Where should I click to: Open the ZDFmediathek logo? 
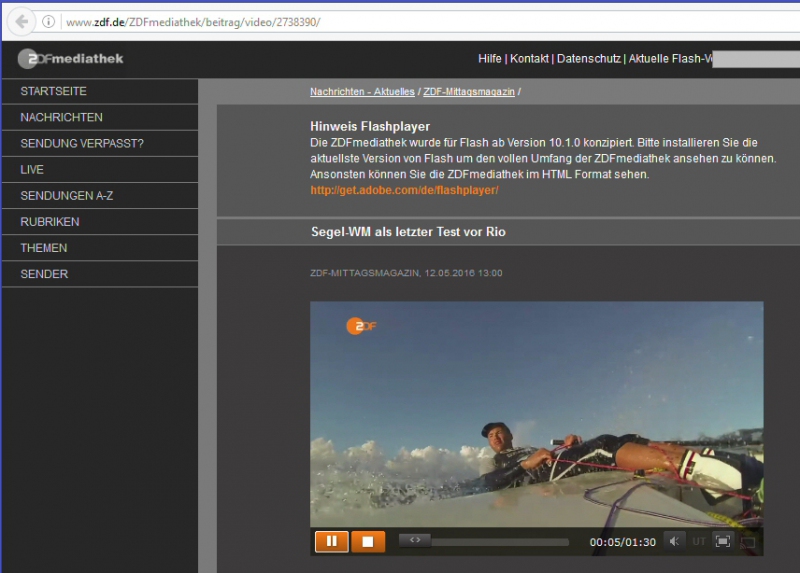coord(71,59)
